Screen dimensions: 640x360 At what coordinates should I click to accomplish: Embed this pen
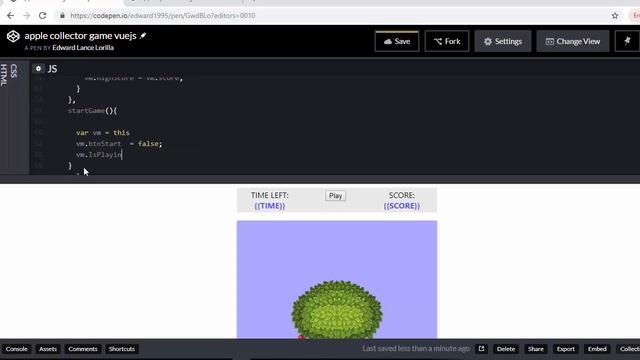pos(597,349)
